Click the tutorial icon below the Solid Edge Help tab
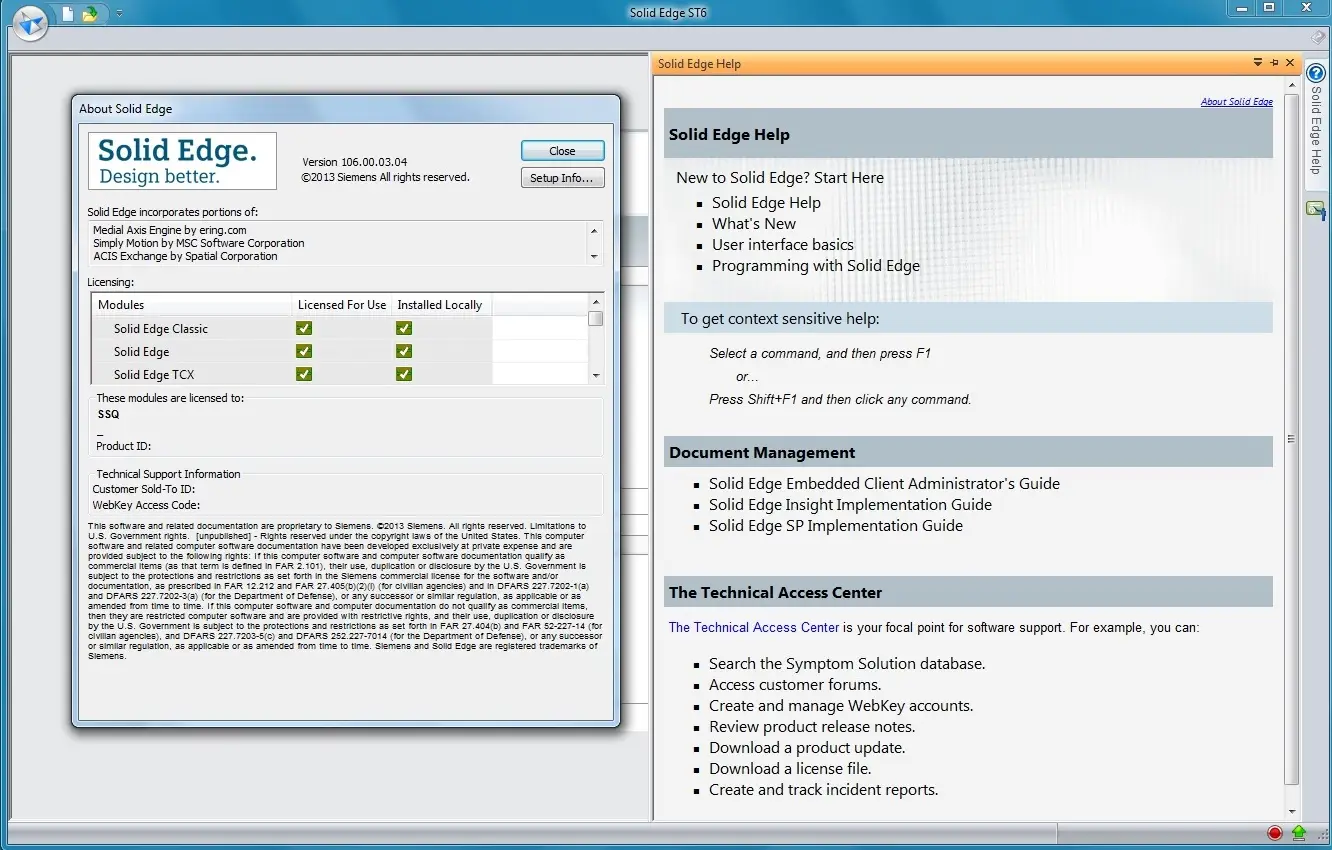This screenshot has width=1332, height=850. (x=1315, y=210)
